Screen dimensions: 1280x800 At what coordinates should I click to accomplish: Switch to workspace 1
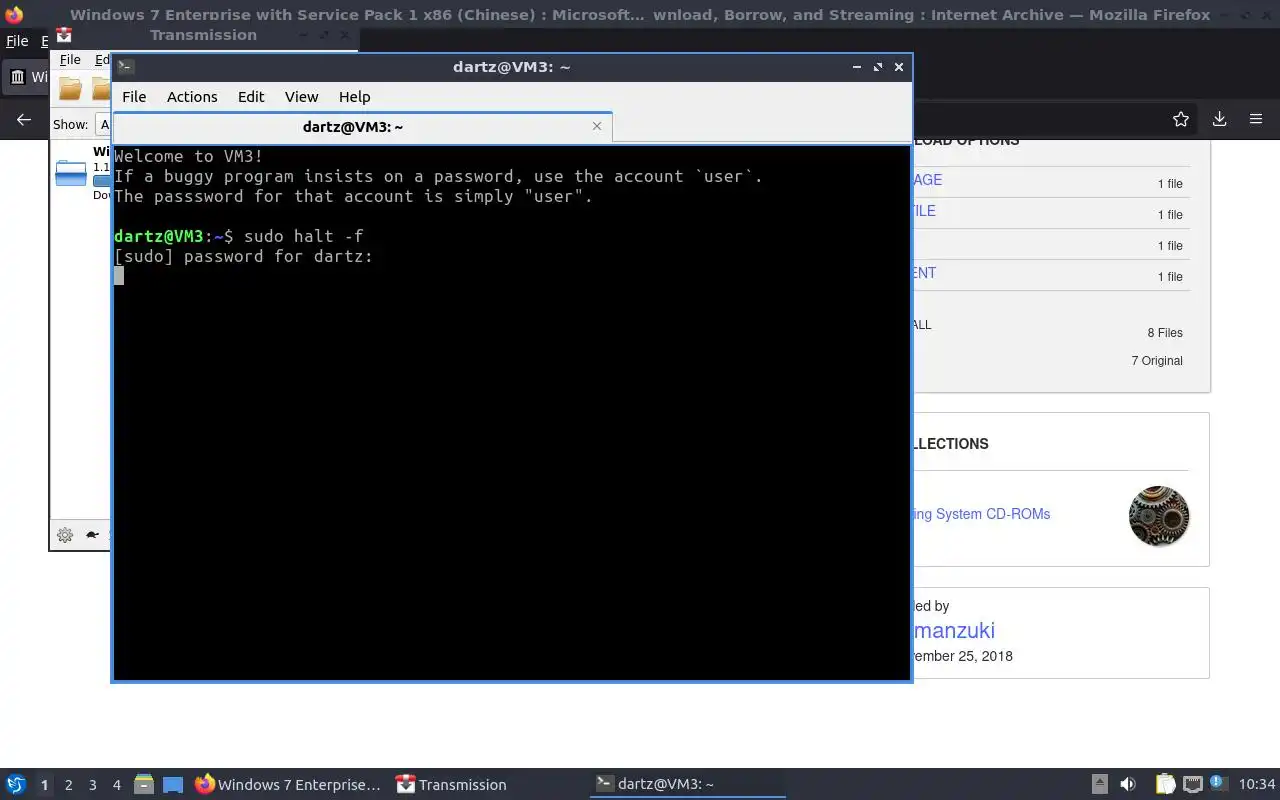[44, 785]
